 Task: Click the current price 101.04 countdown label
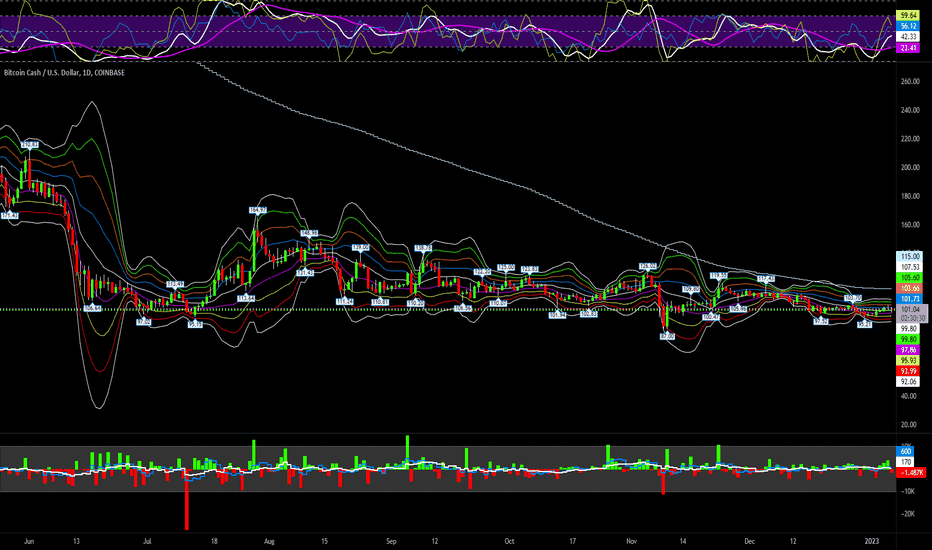(x=912, y=314)
